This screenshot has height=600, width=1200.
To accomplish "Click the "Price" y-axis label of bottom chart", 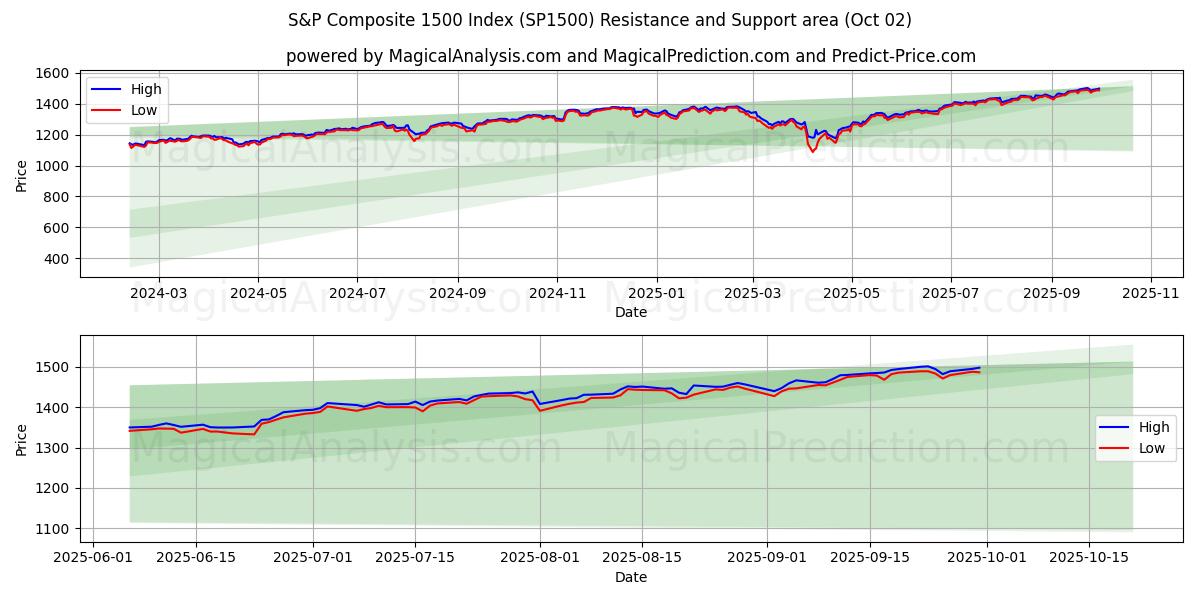I will pyautogui.click(x=22, y=439).
